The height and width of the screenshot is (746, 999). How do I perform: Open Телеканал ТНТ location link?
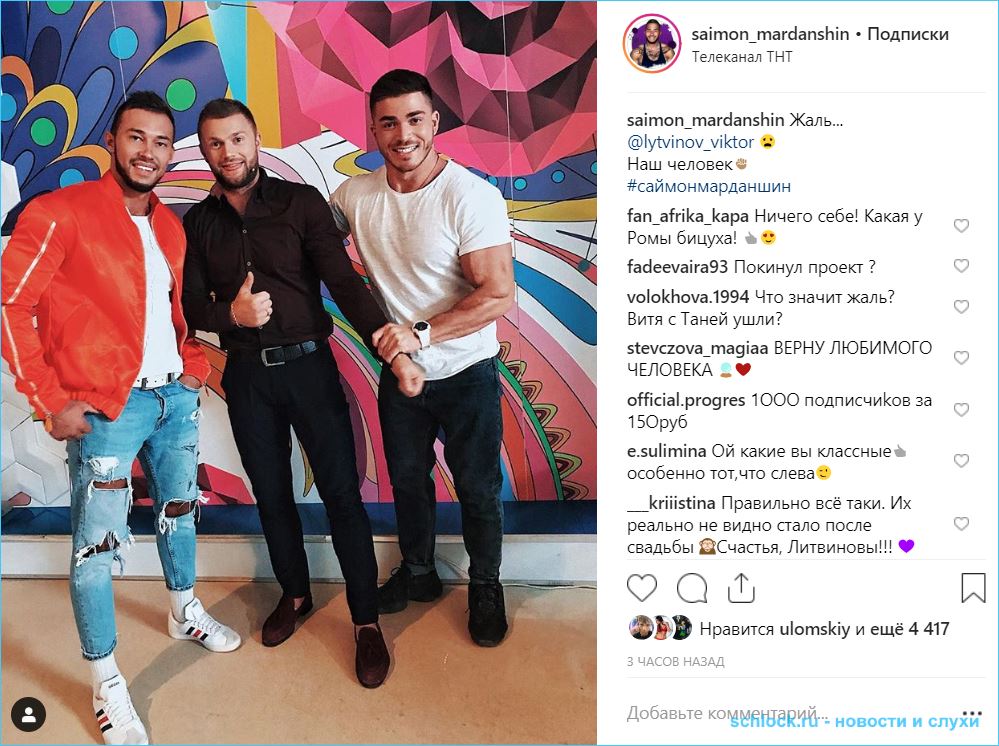742,57
